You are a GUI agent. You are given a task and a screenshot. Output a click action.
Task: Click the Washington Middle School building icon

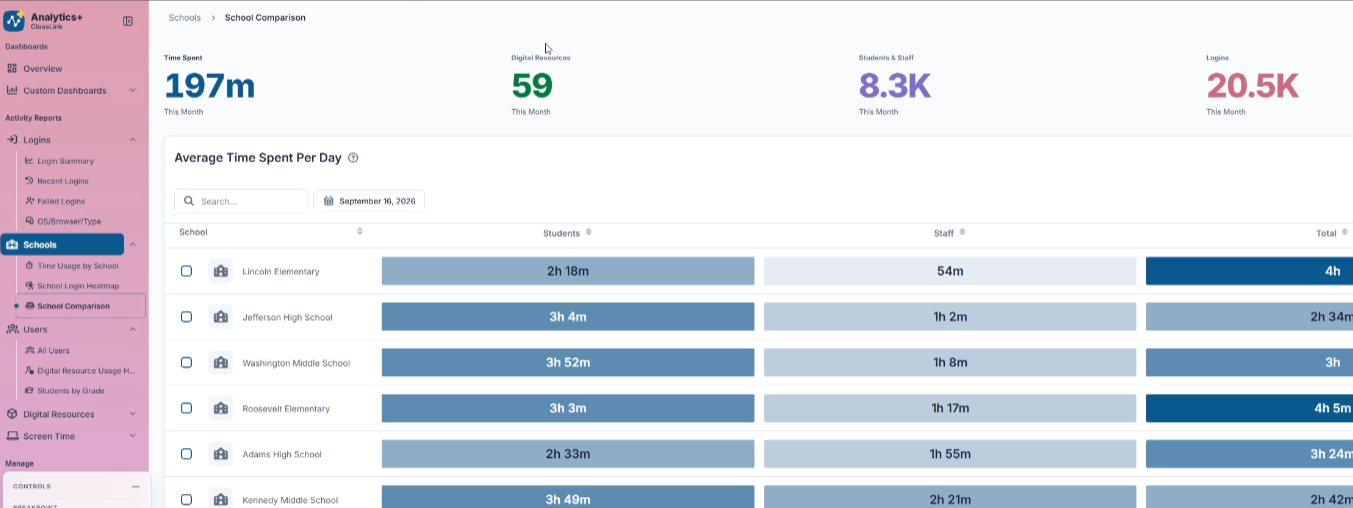click(220, 363)
